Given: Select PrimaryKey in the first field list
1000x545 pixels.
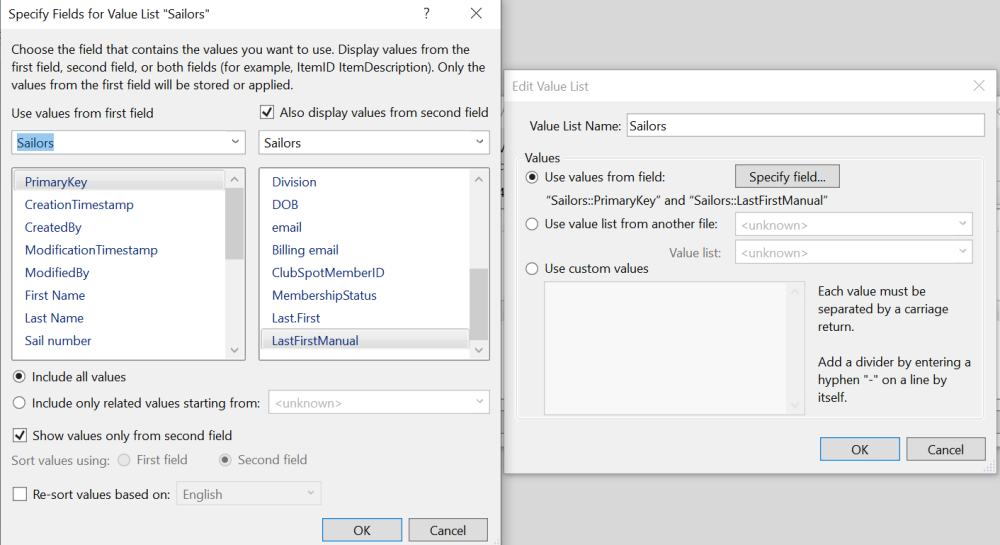Looking at the screenshot, I should tap(56, 182).
